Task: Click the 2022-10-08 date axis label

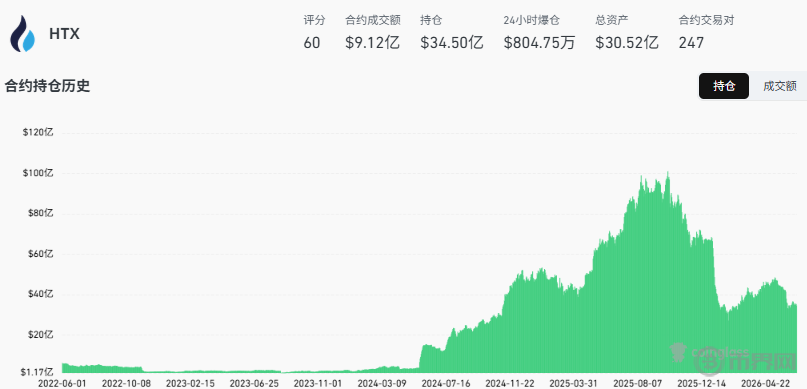Action: (x=128, y=384)
